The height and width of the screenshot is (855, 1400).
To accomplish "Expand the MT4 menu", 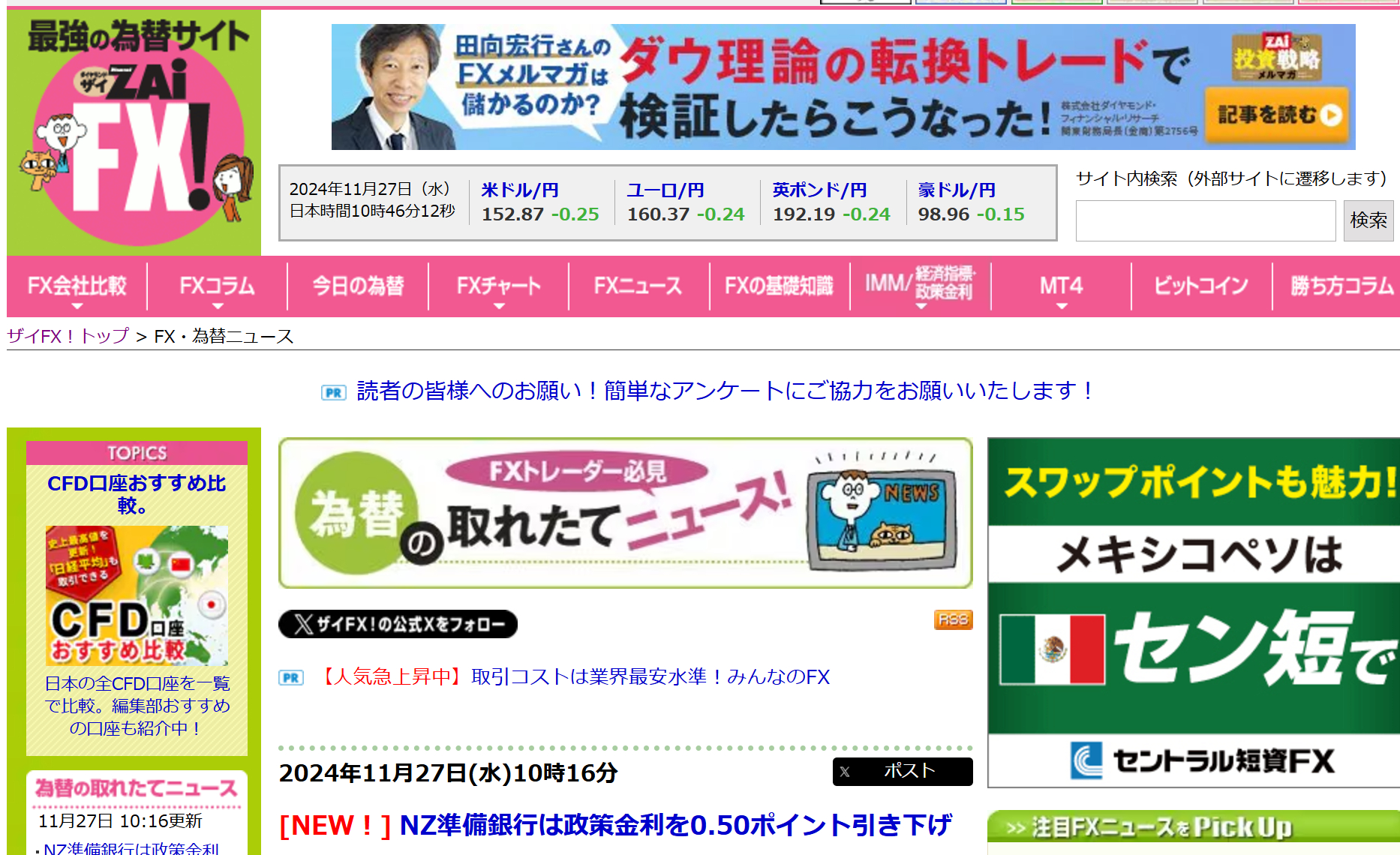I will pyautogui.click(x=1061, y=286).
